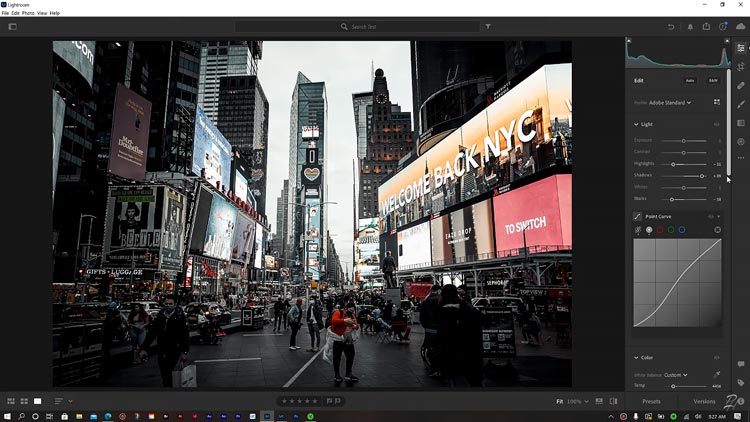
Task: Click the show original compare icon
Action: [614, 401]
